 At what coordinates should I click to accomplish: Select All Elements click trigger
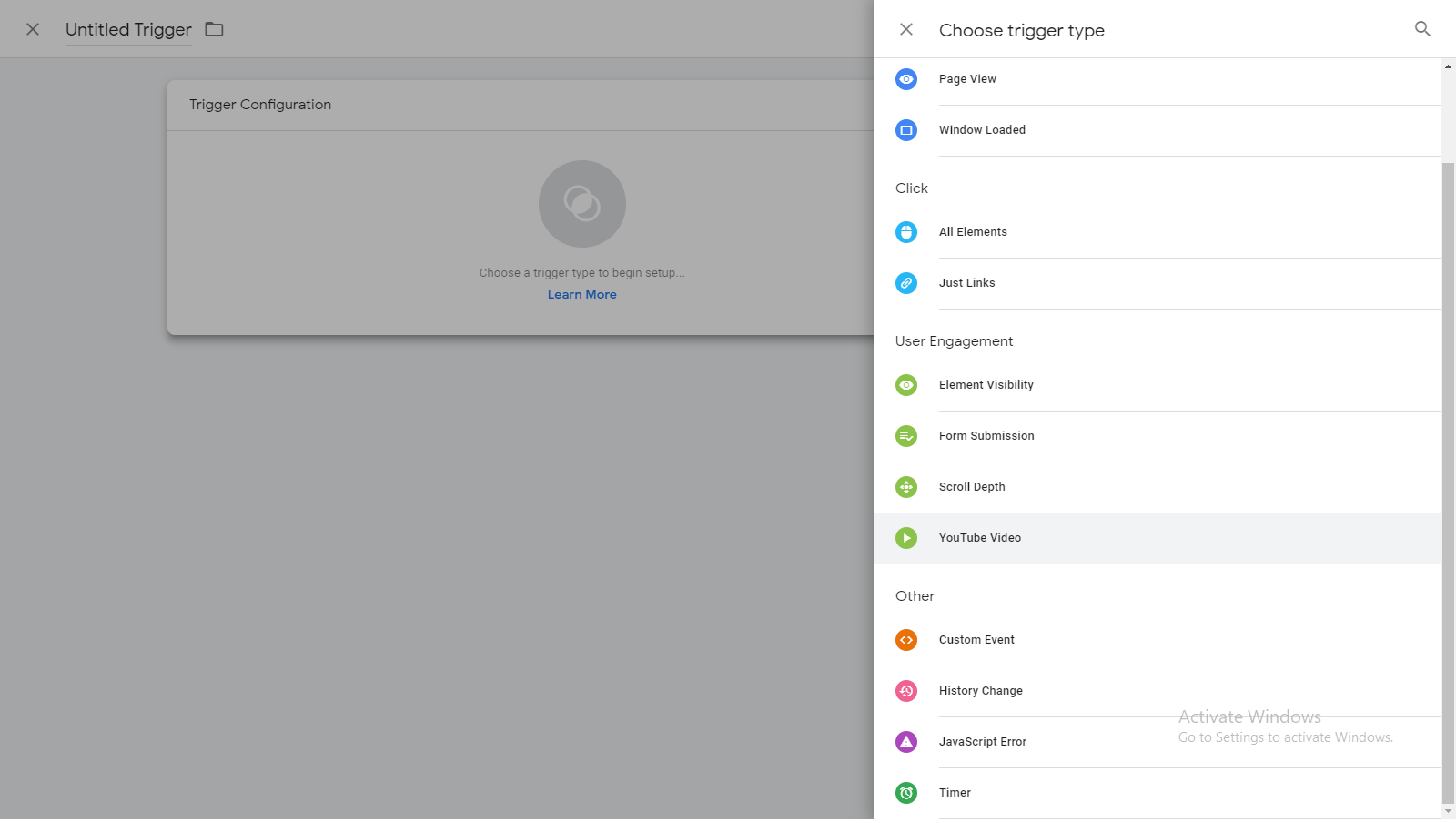click(x=1158, y=232)
